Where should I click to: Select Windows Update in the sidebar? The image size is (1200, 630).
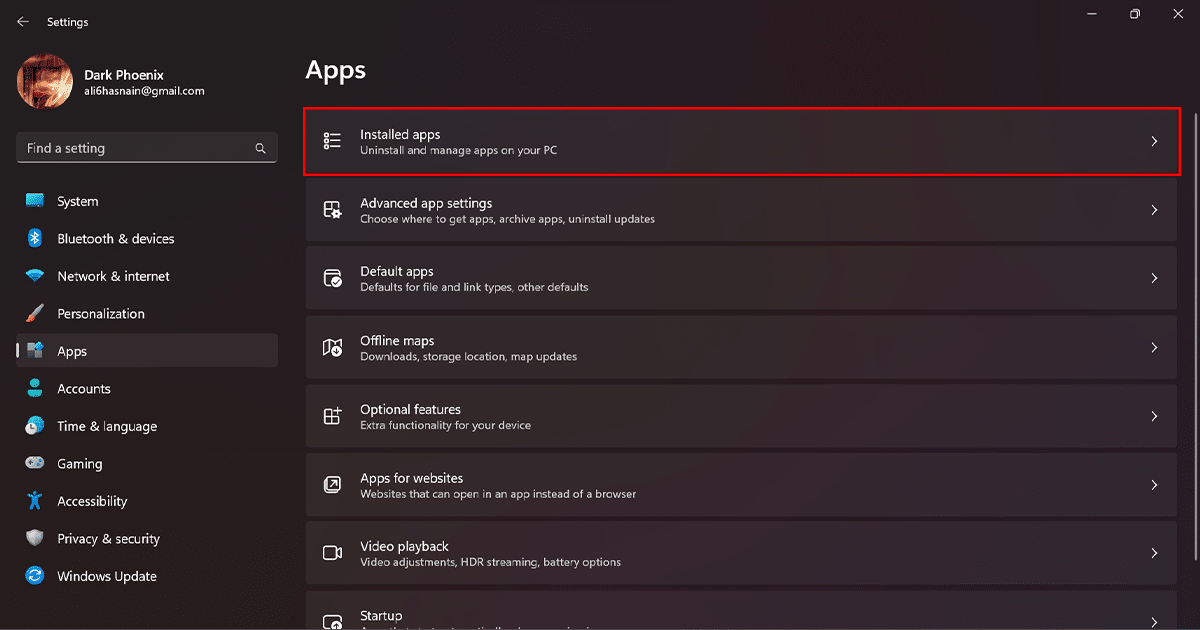coord(106,576)
